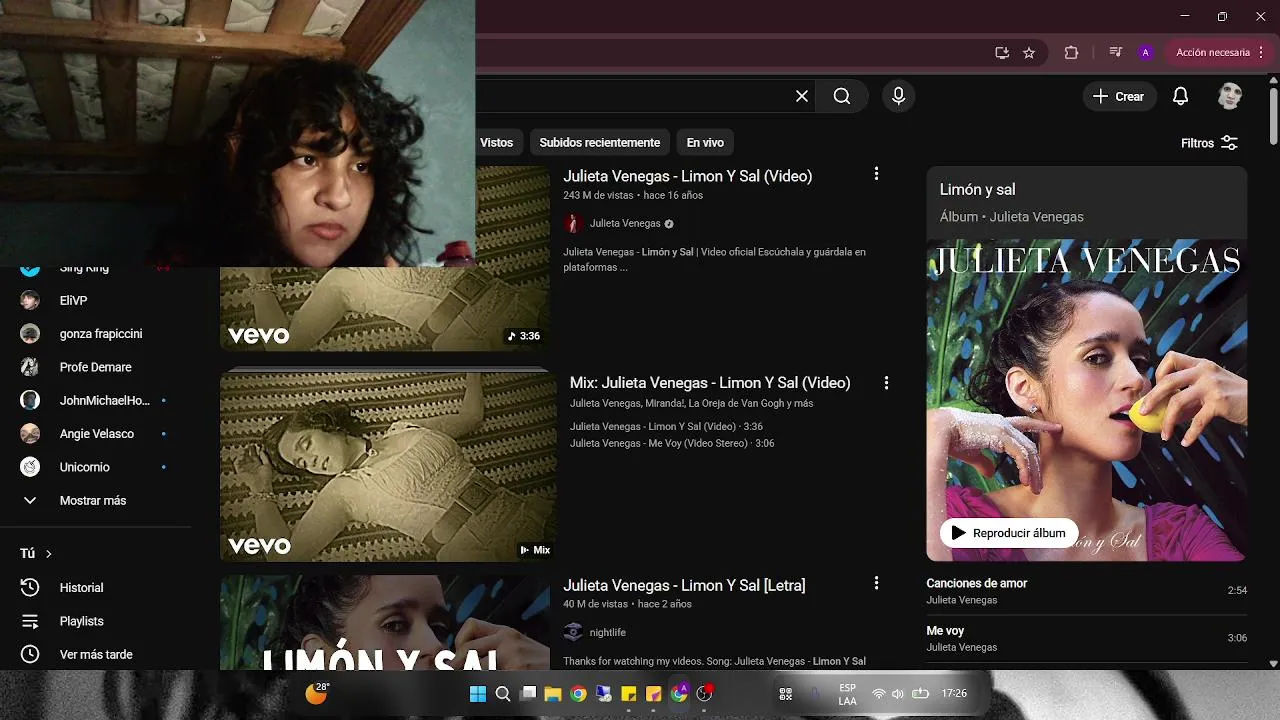Open the JohnMichaelHo... subscription
This screenshot has width=1280, height=720.
coord(104,400)
